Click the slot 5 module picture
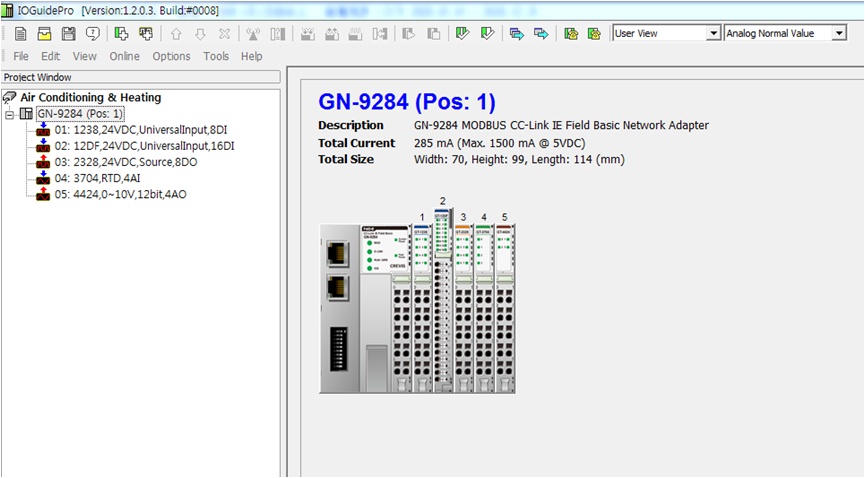The height and width of the screenshot is (478, 865). pos(504,309)
